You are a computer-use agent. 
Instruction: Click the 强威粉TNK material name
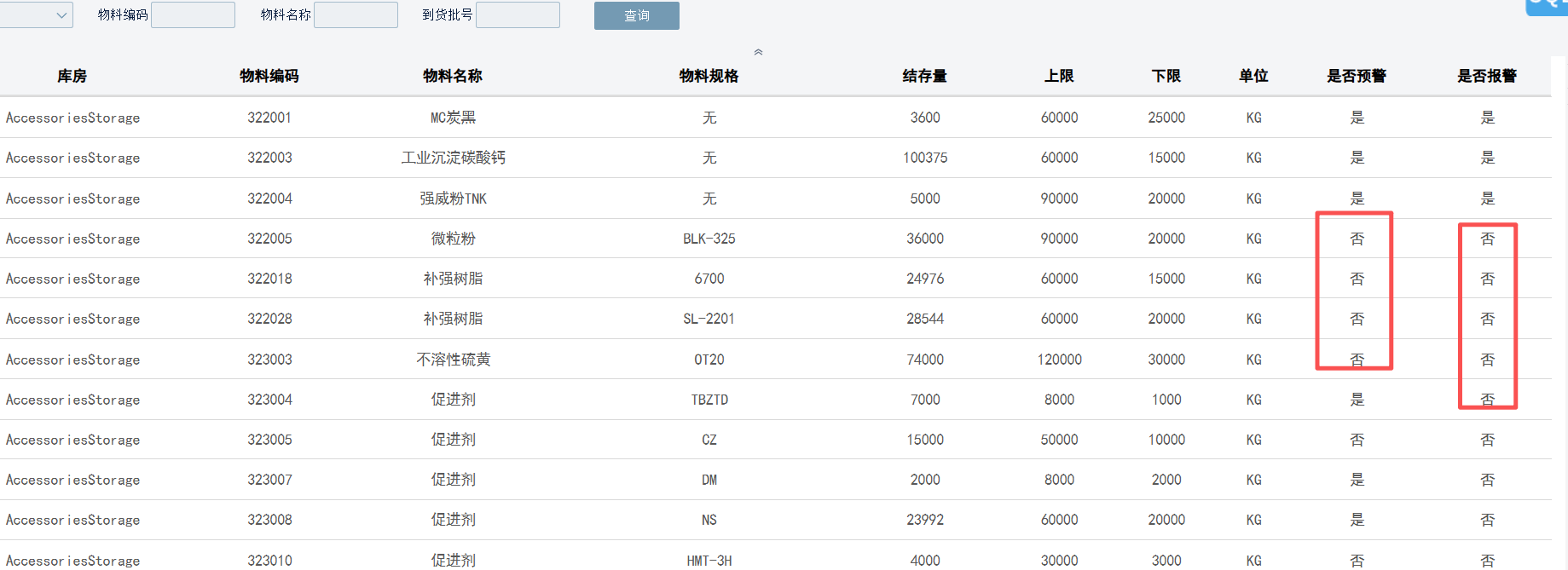(453, 199)
